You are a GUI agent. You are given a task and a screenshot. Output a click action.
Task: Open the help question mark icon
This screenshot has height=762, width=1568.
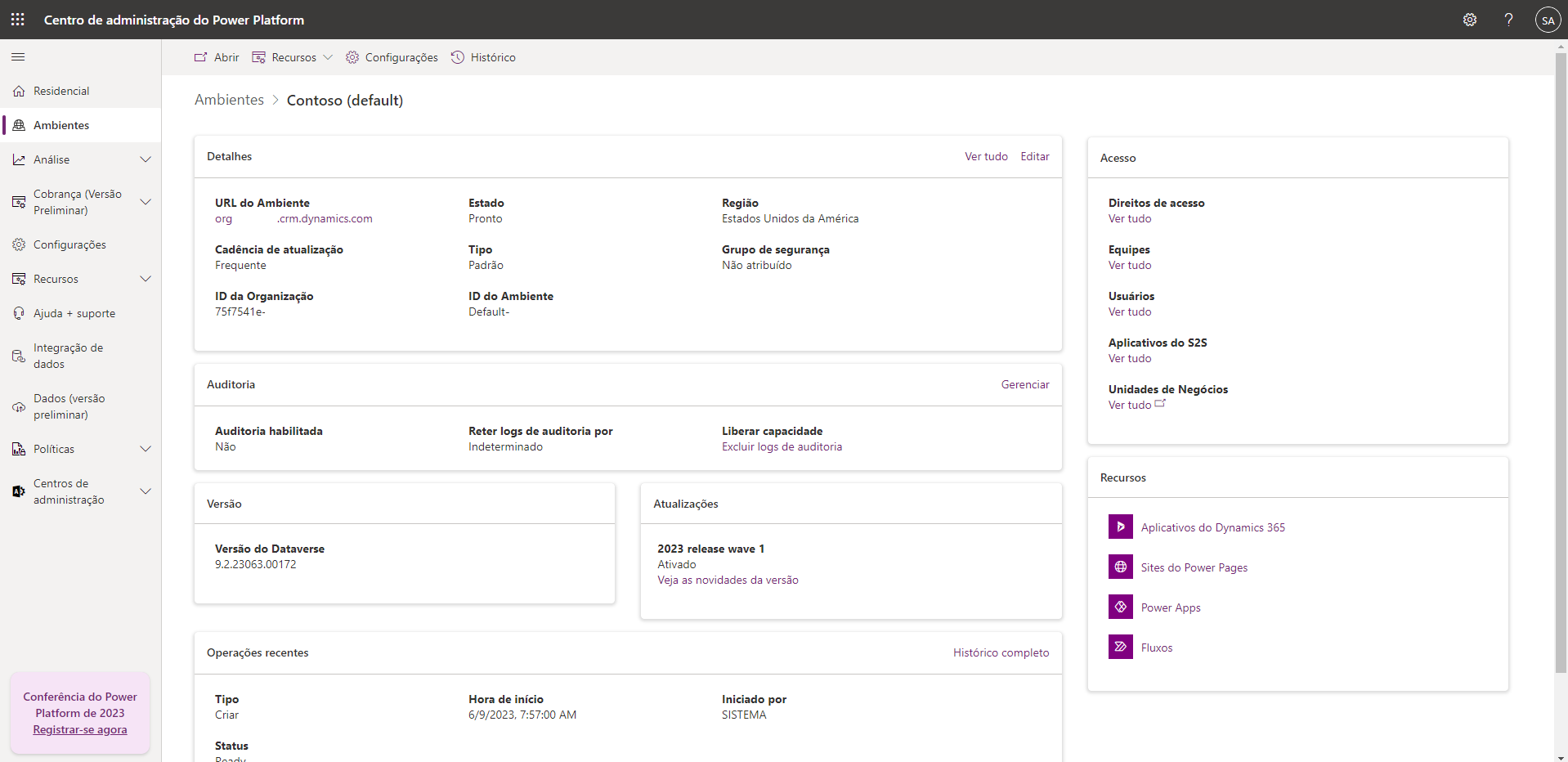pyautogui.click(x=1508, y=20)
